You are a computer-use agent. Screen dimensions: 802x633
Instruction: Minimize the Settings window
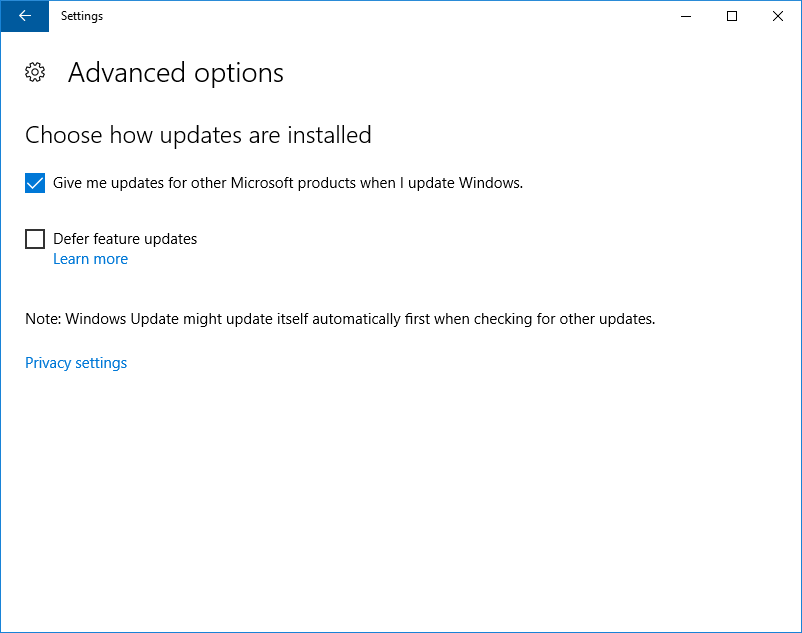click(x=686, y=16)
